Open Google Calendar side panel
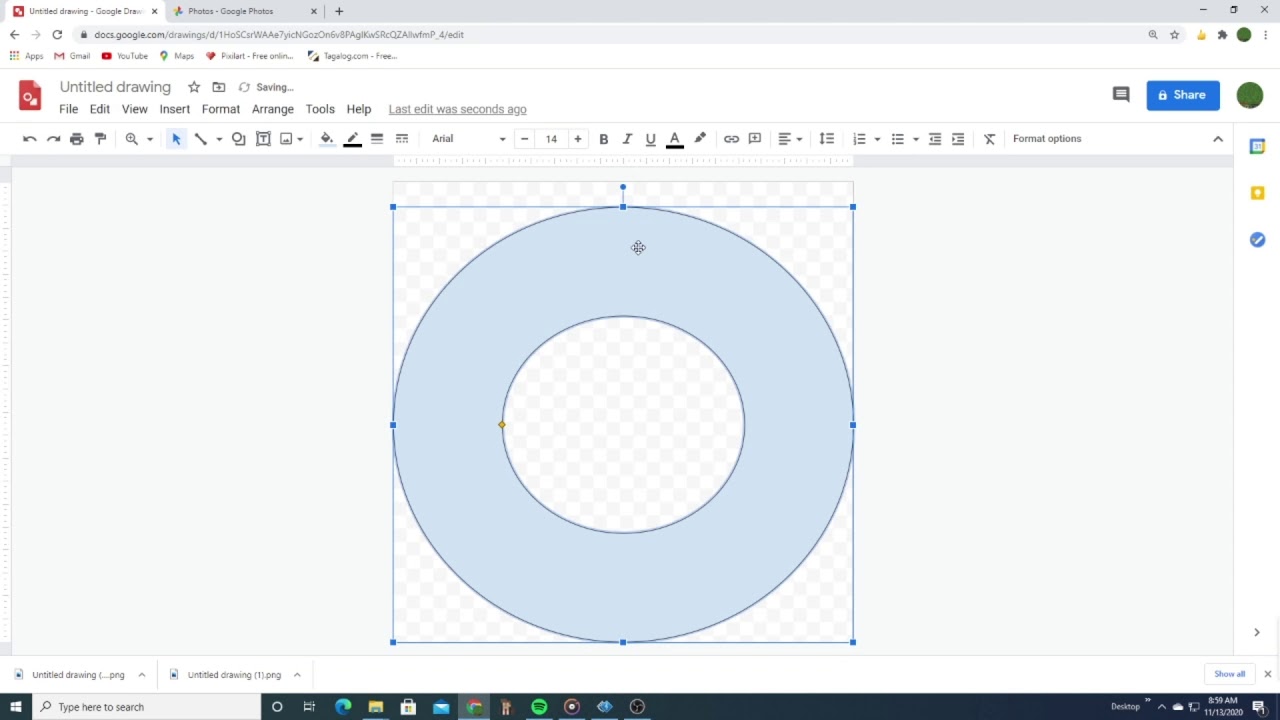The height and width of the screenshot is (720, 1280). click(1258, 147)
